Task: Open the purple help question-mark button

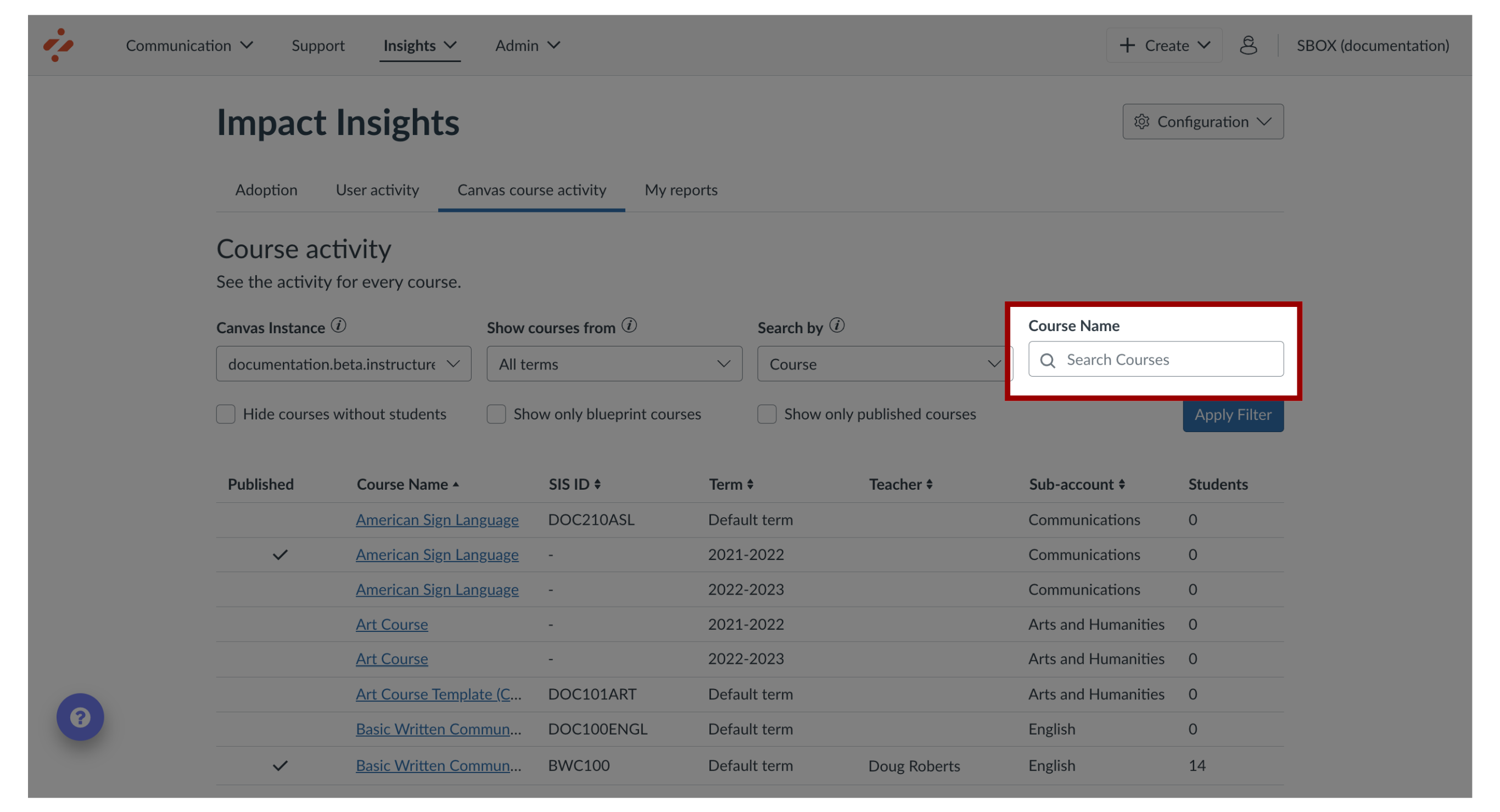Action: coord(80,716)
